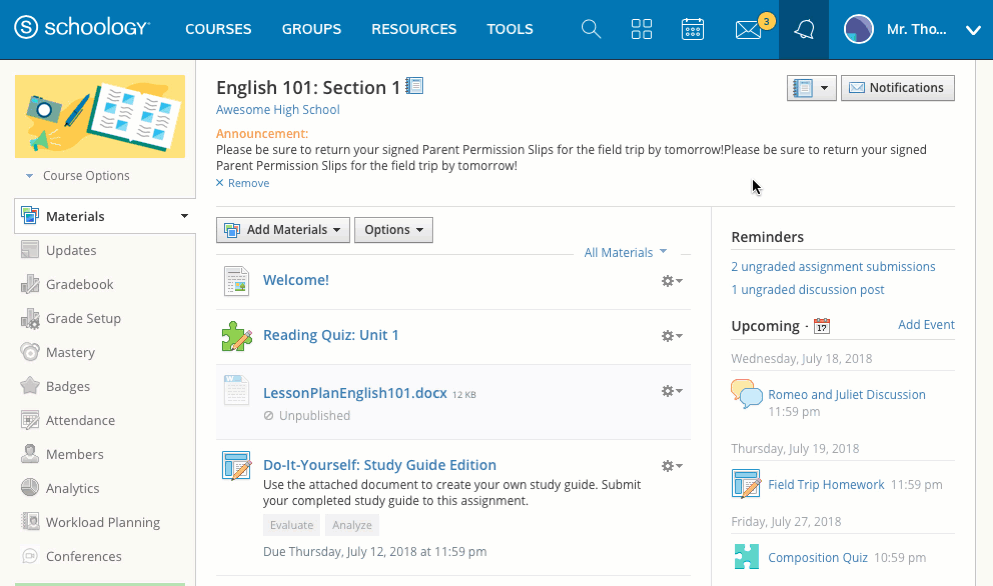The image size is (993, 586).
Task: Open the COURSES menu
Action: tap(218, 29)
